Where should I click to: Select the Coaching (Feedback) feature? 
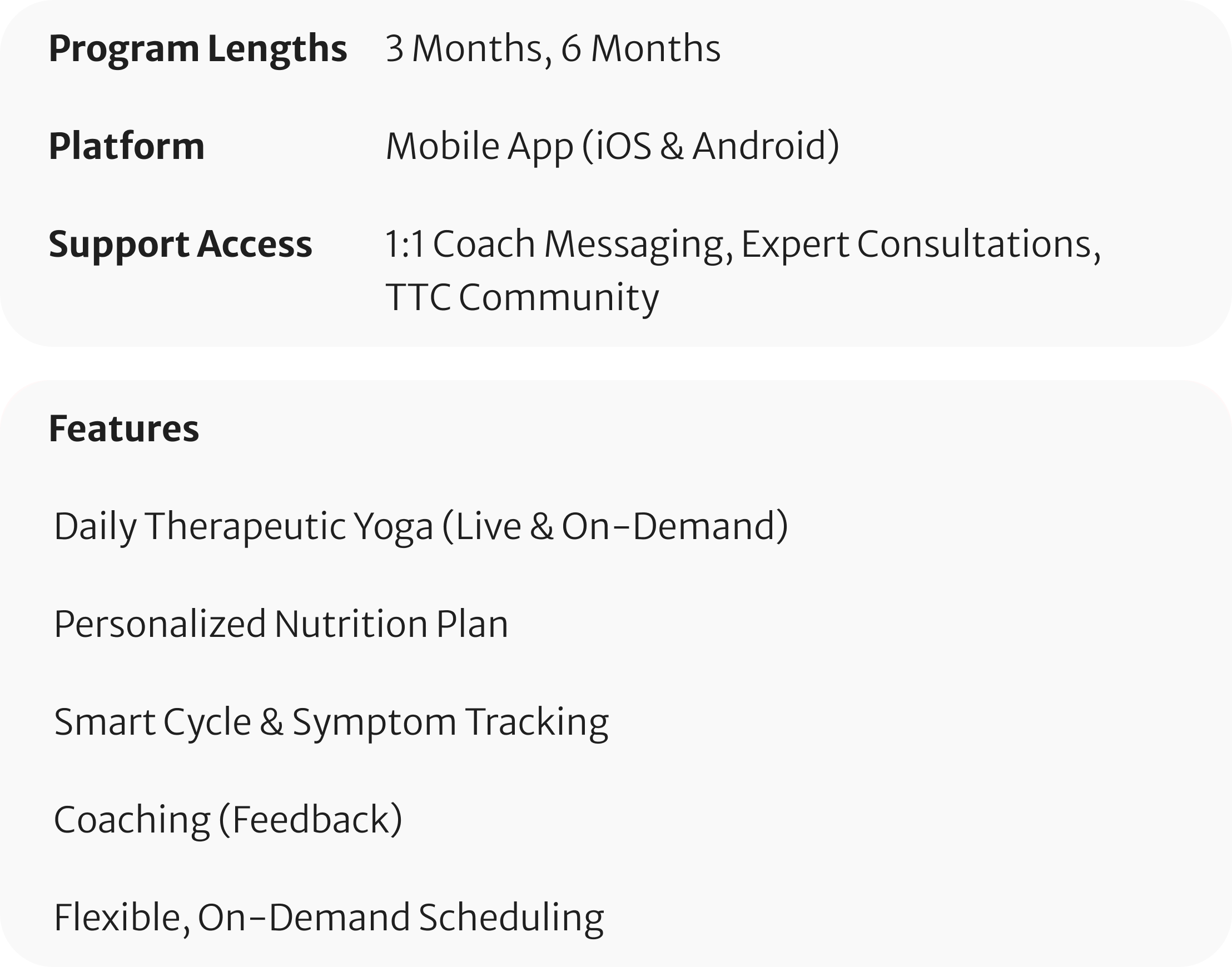[x=228, y=820]
